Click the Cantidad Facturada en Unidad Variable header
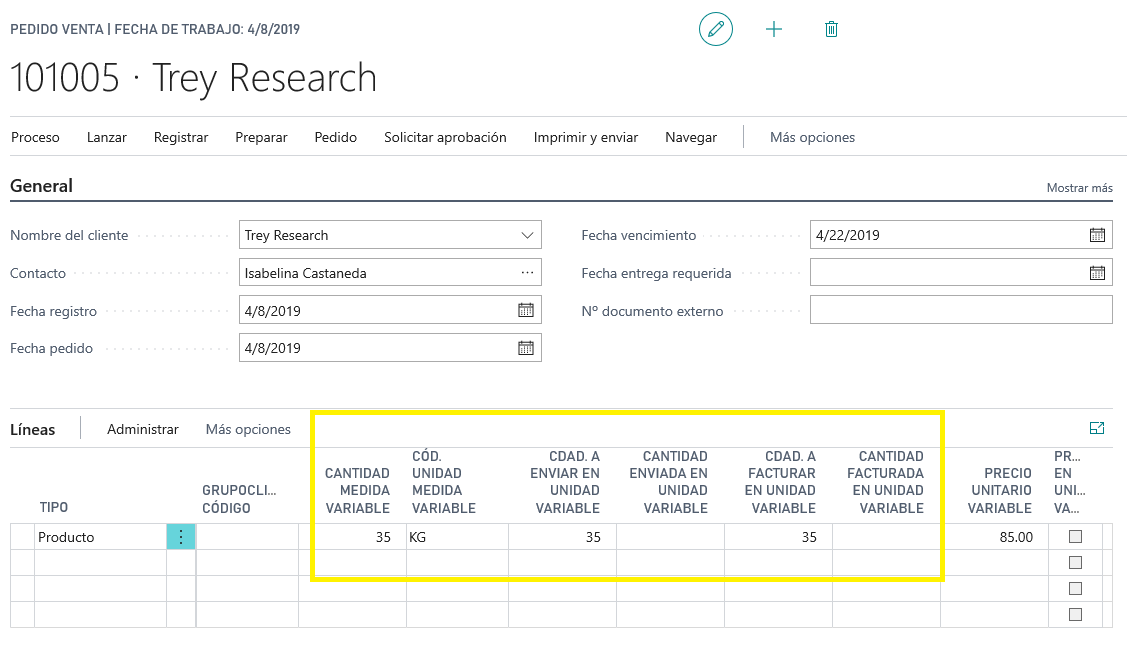 (886, 482)
